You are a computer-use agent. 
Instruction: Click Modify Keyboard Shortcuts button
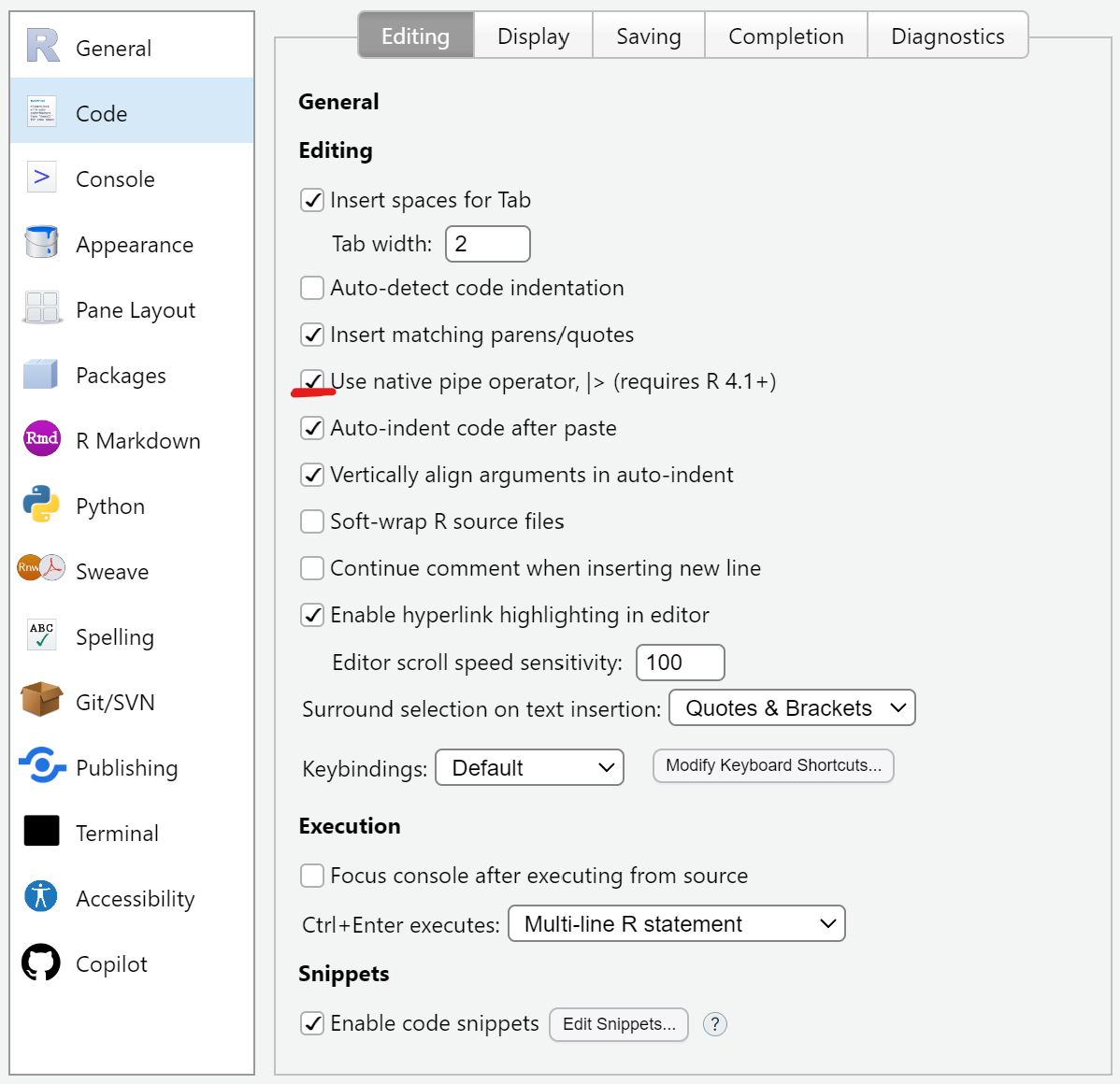tap(773, 766)
